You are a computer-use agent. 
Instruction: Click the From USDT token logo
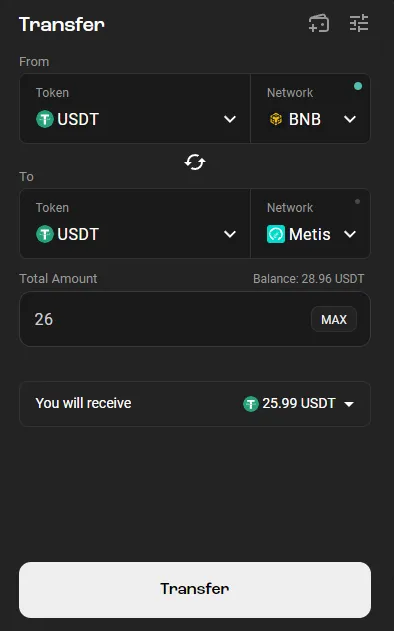coord(45,119)
